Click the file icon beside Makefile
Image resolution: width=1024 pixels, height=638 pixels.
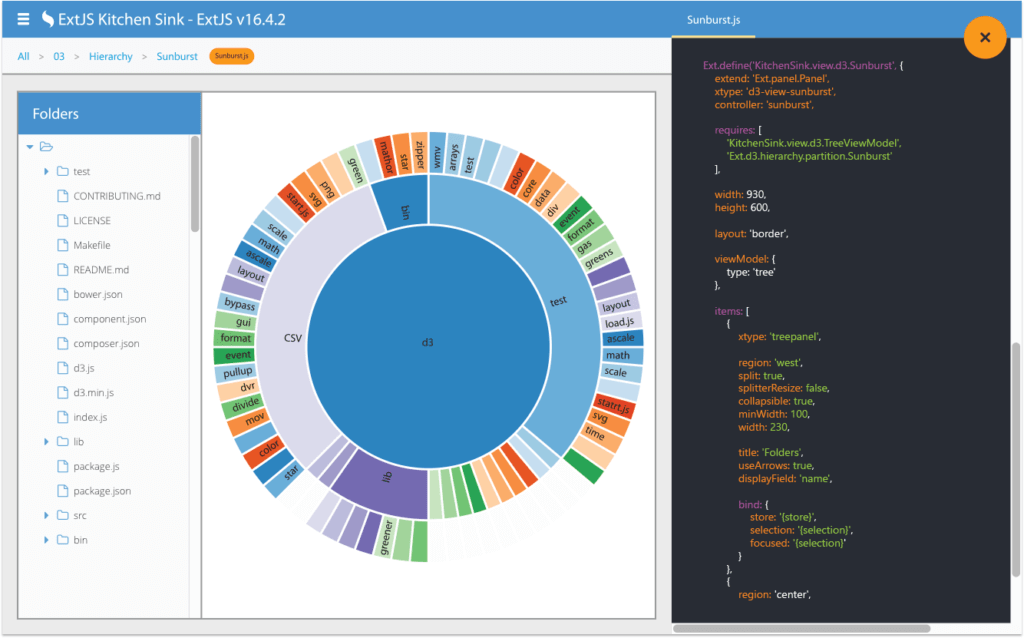[61, 245]
